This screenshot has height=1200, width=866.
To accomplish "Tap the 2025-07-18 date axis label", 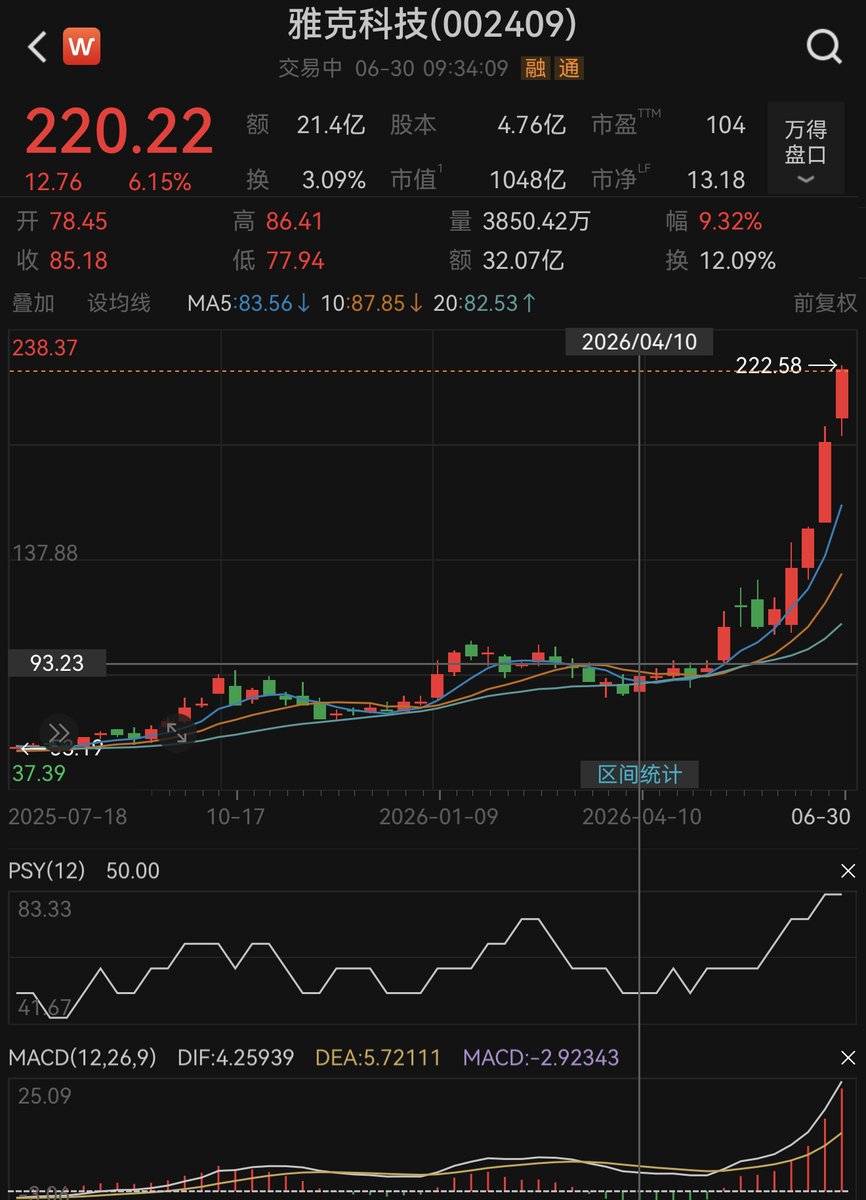I will [x=67, y=816].
